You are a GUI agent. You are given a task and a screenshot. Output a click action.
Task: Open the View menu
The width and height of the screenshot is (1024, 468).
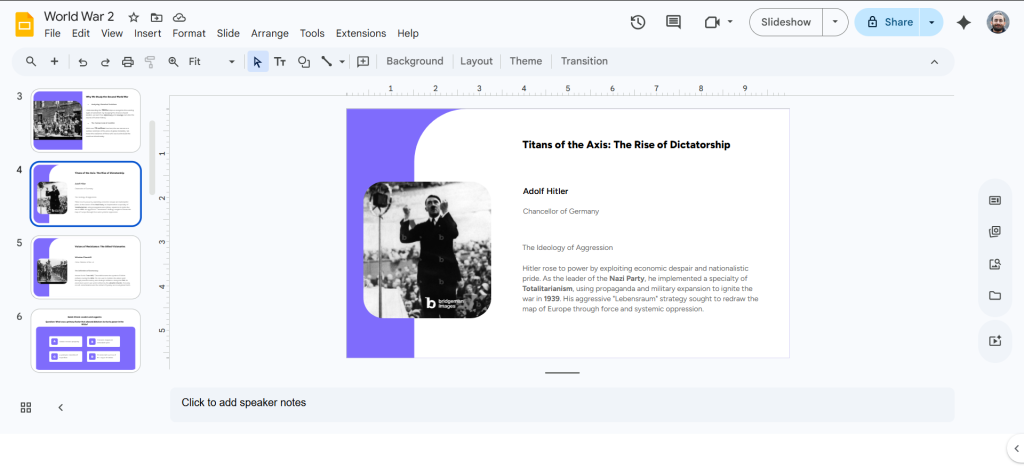(x=112, y=33)
